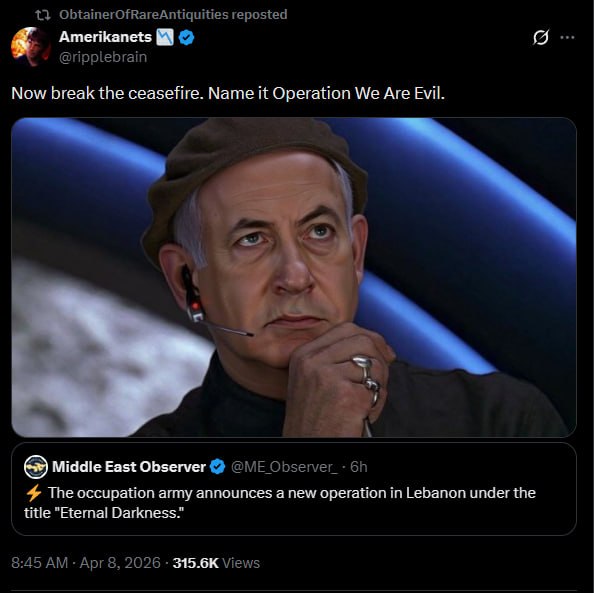594x593 pixels.
Task: Open the @ME_Observer_ handle
Action: point(284,467)
